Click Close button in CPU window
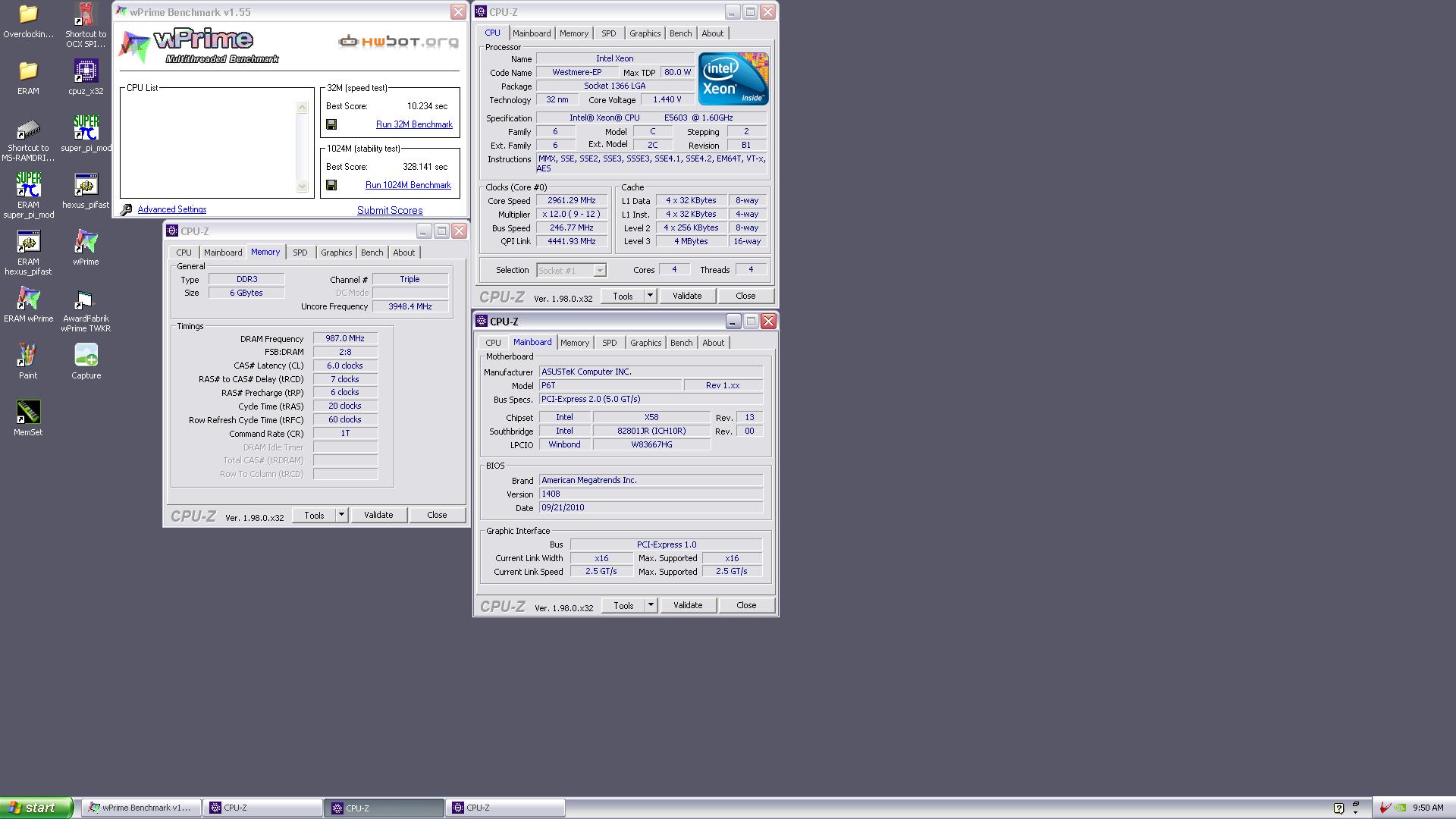 [745, 296]
